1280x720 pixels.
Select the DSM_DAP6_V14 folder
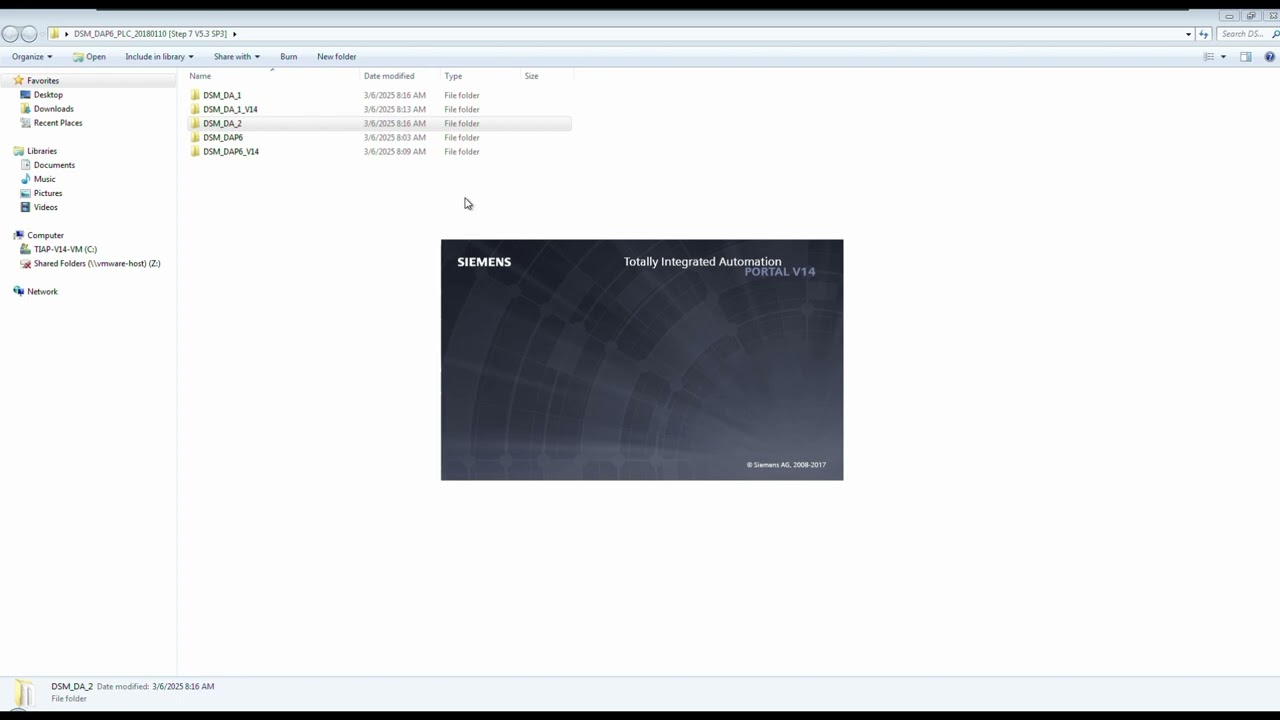[230, 151]
